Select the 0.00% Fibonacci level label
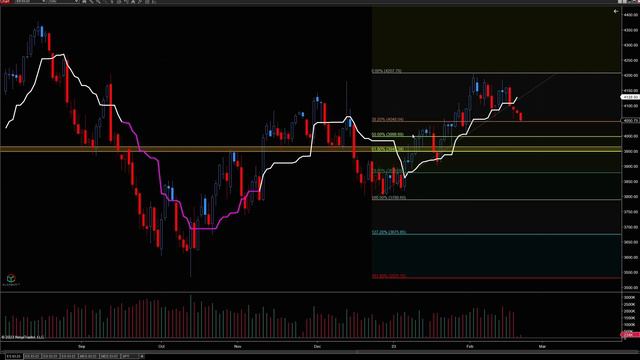 [x=387, y=71]
